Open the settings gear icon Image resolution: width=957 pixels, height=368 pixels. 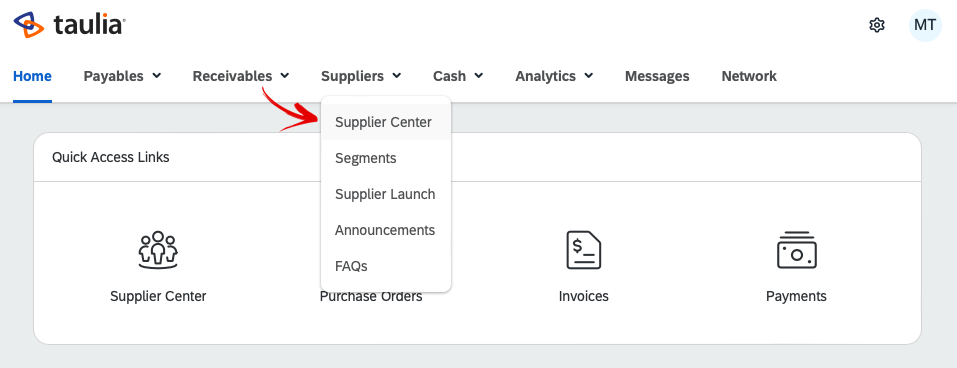877,25
